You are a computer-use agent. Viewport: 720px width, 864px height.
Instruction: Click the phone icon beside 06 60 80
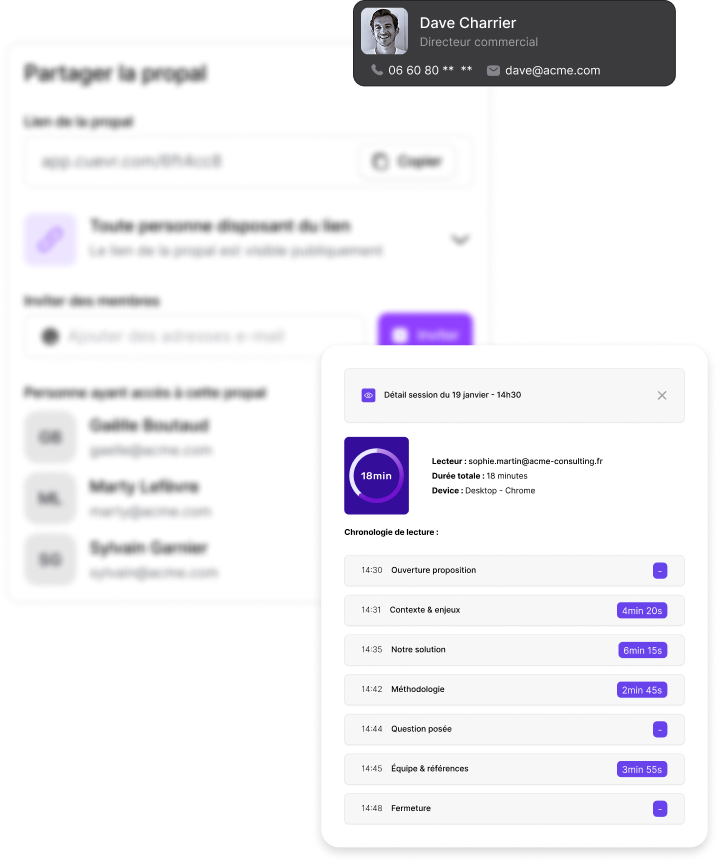tap(377, 70)
